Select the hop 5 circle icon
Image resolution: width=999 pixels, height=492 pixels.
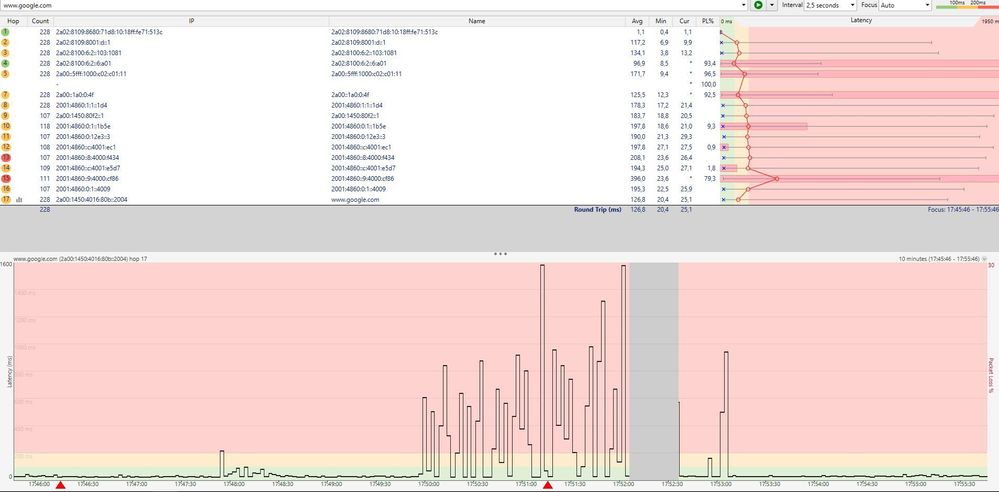coord(6,73)
